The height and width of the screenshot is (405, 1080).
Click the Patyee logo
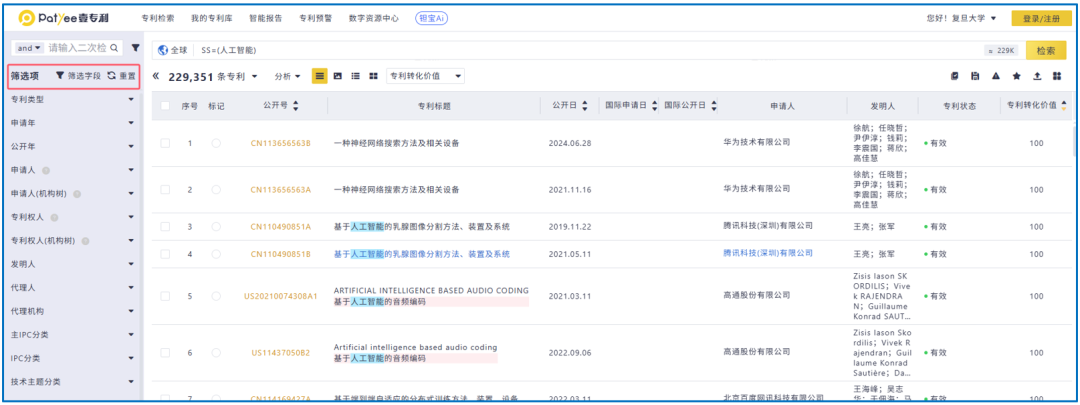pyautogui.click(x=63, y=18)
